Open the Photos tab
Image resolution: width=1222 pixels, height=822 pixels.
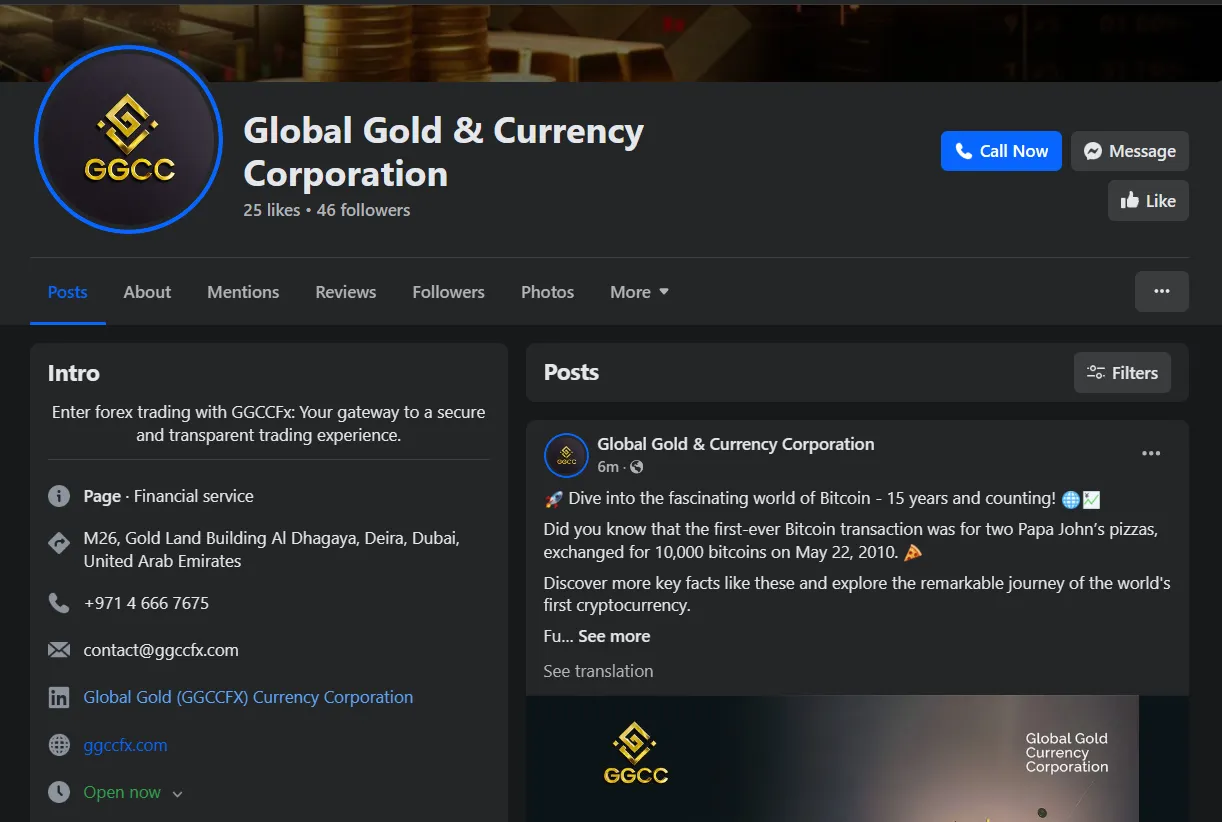point(547,292)
